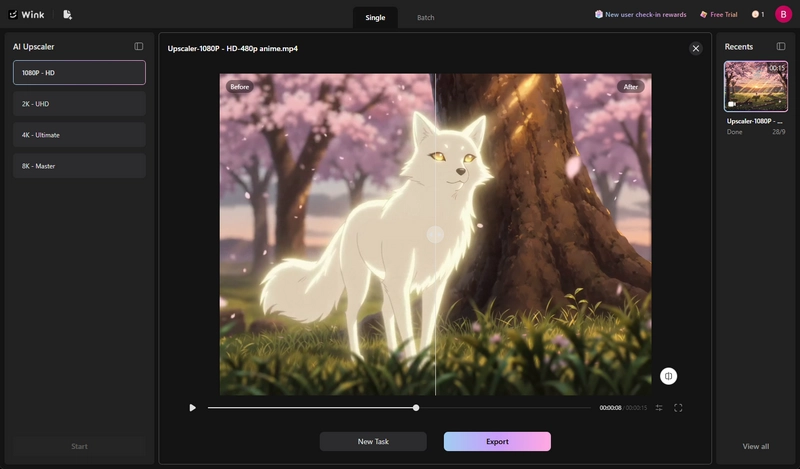Toggle the compare view circular button

pyautogui.click(x=668, y=376)
